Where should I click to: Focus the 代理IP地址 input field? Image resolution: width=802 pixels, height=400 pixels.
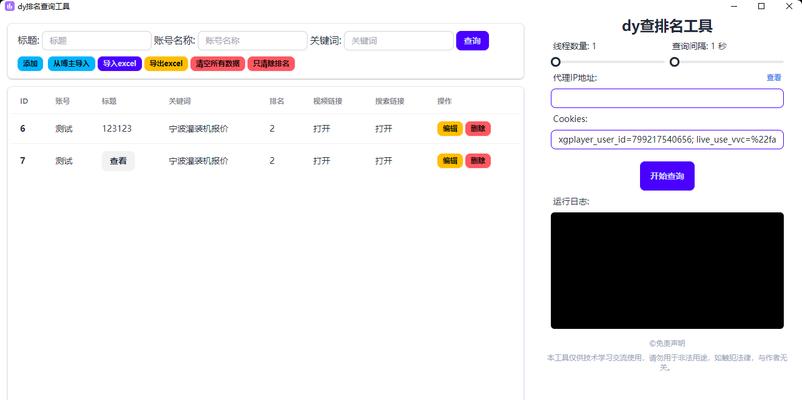(667, 98)
